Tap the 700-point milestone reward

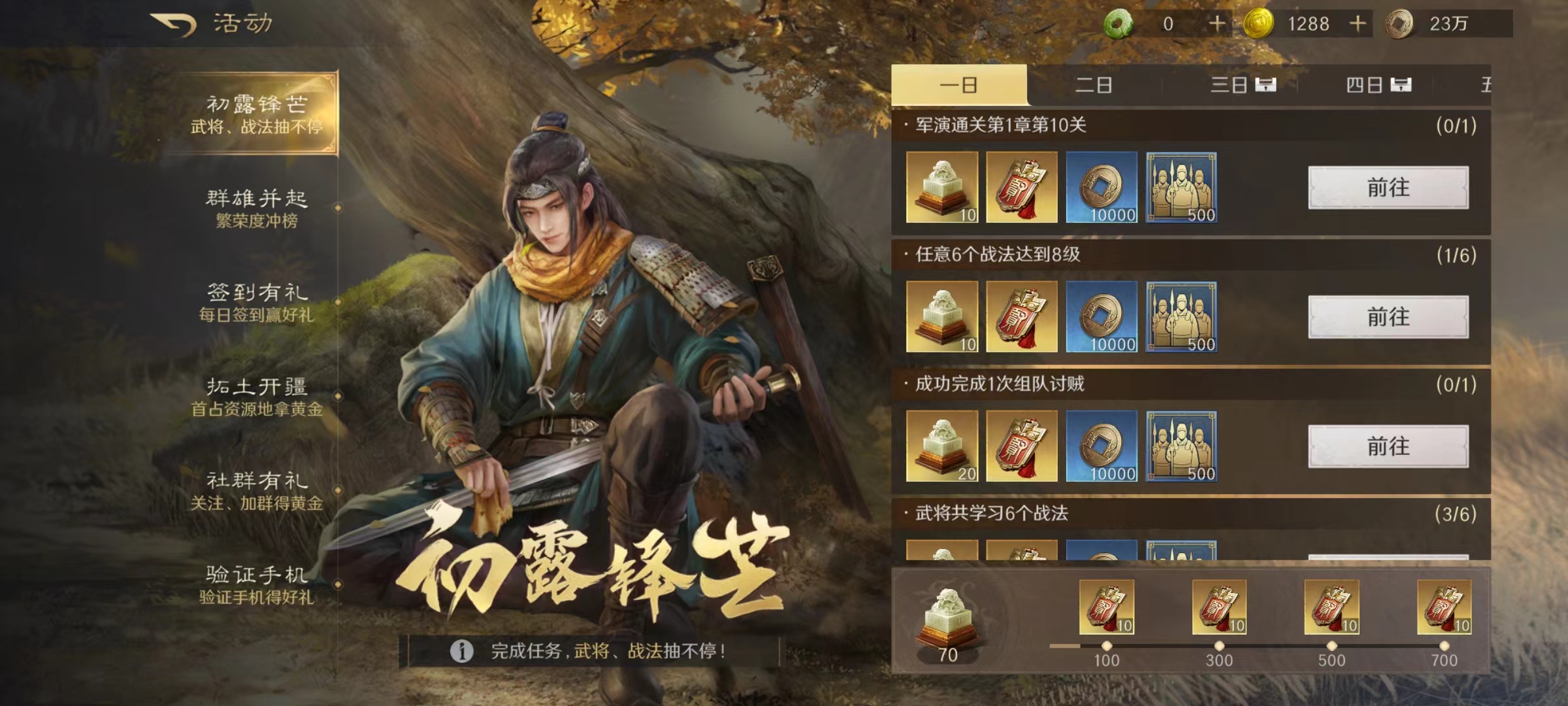coord(1444,607)
